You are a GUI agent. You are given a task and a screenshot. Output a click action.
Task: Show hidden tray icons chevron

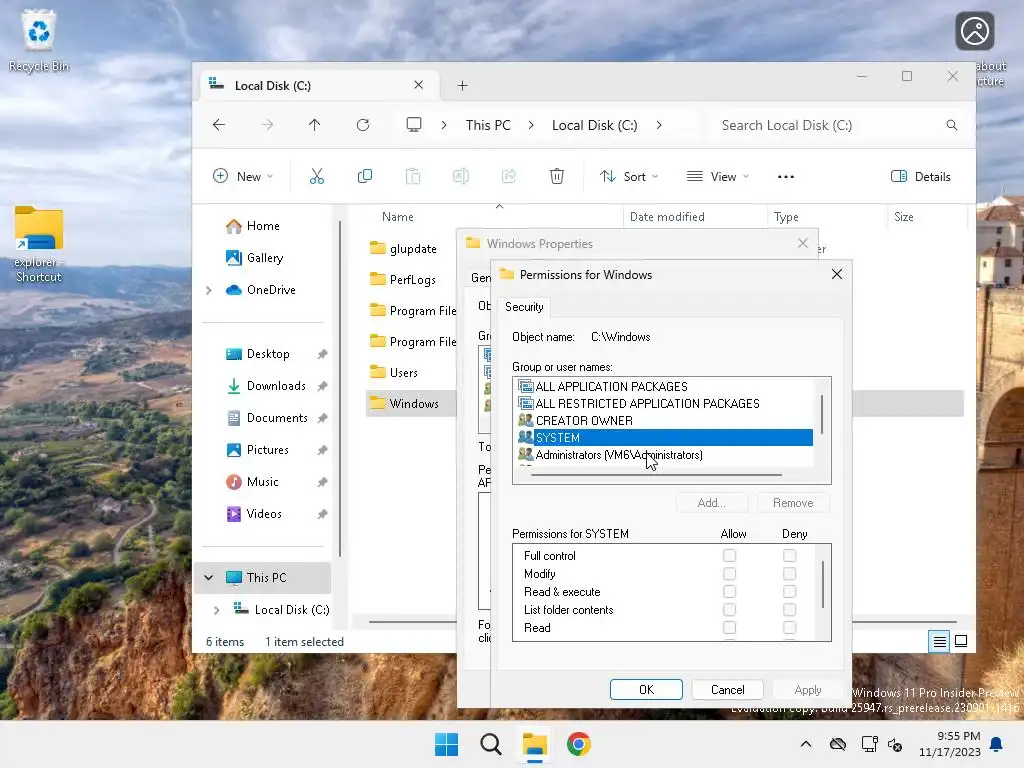point(806,744)
